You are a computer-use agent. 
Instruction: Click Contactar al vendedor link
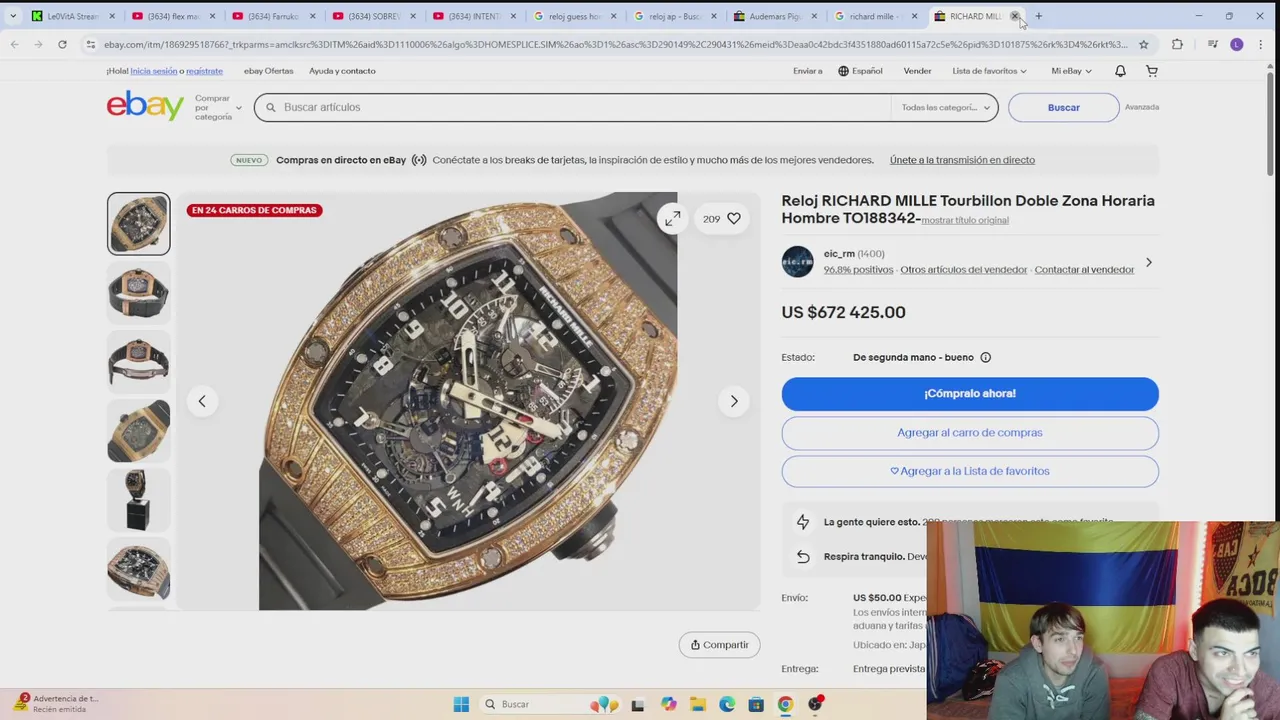[1084, 270]
